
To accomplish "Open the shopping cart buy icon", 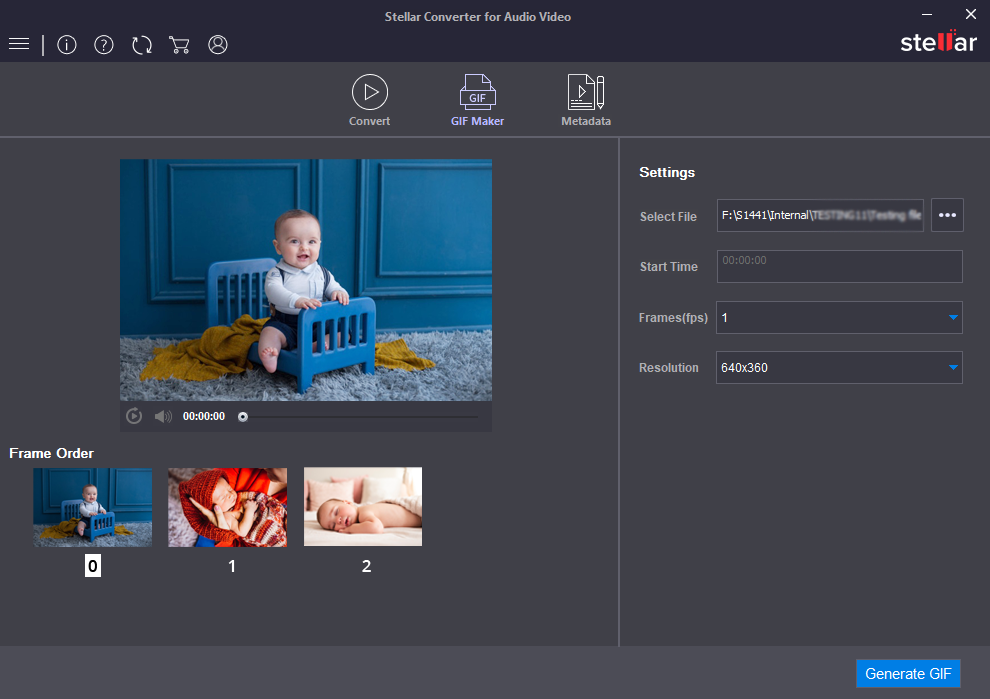I will pyautogui.click(x=179, y=44).
